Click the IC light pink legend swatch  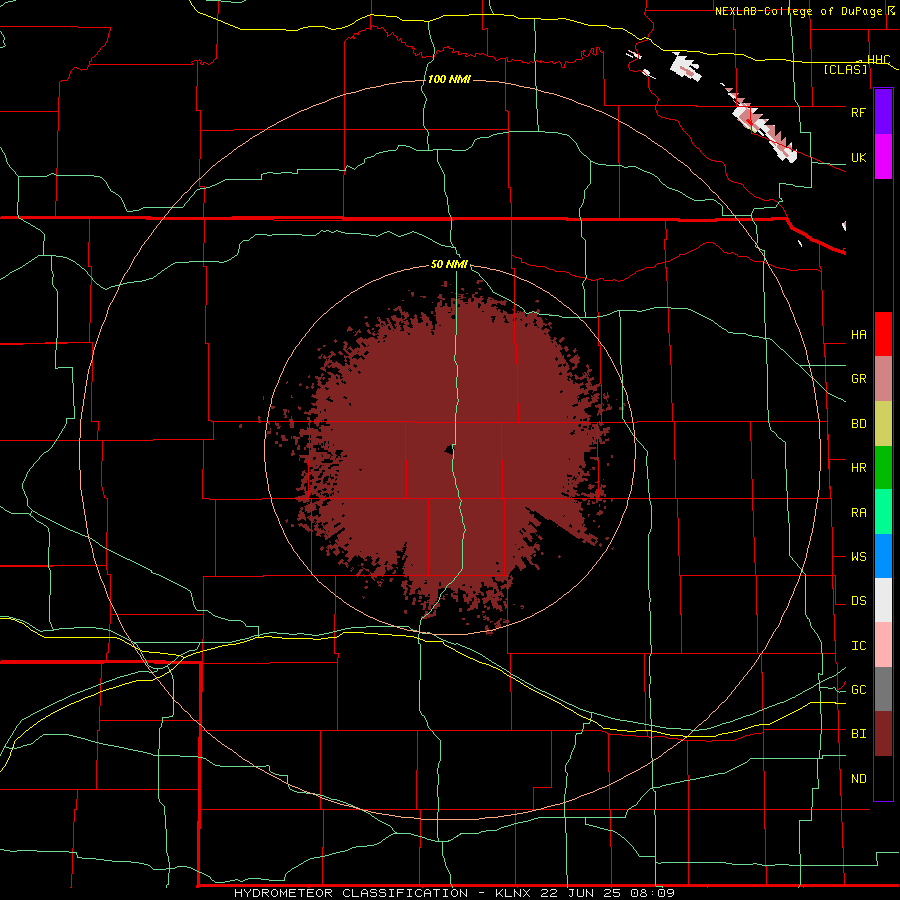pyautogui.click(x=883, y=645)
